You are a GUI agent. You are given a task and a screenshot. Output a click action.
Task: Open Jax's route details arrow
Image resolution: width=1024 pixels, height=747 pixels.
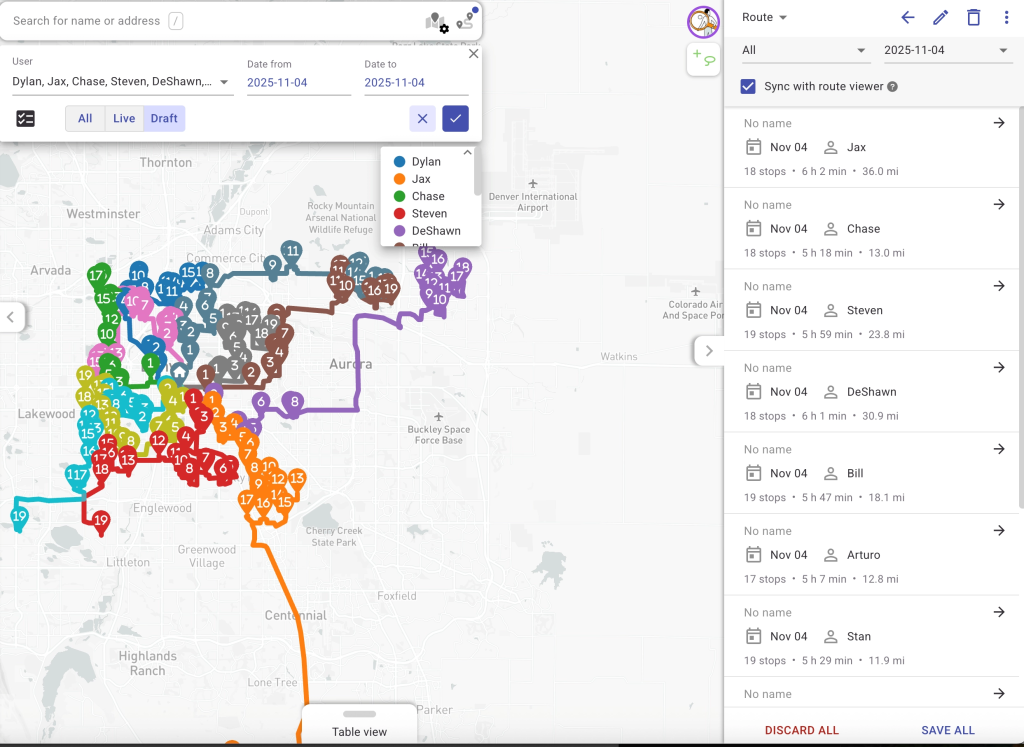coord(998,123)
